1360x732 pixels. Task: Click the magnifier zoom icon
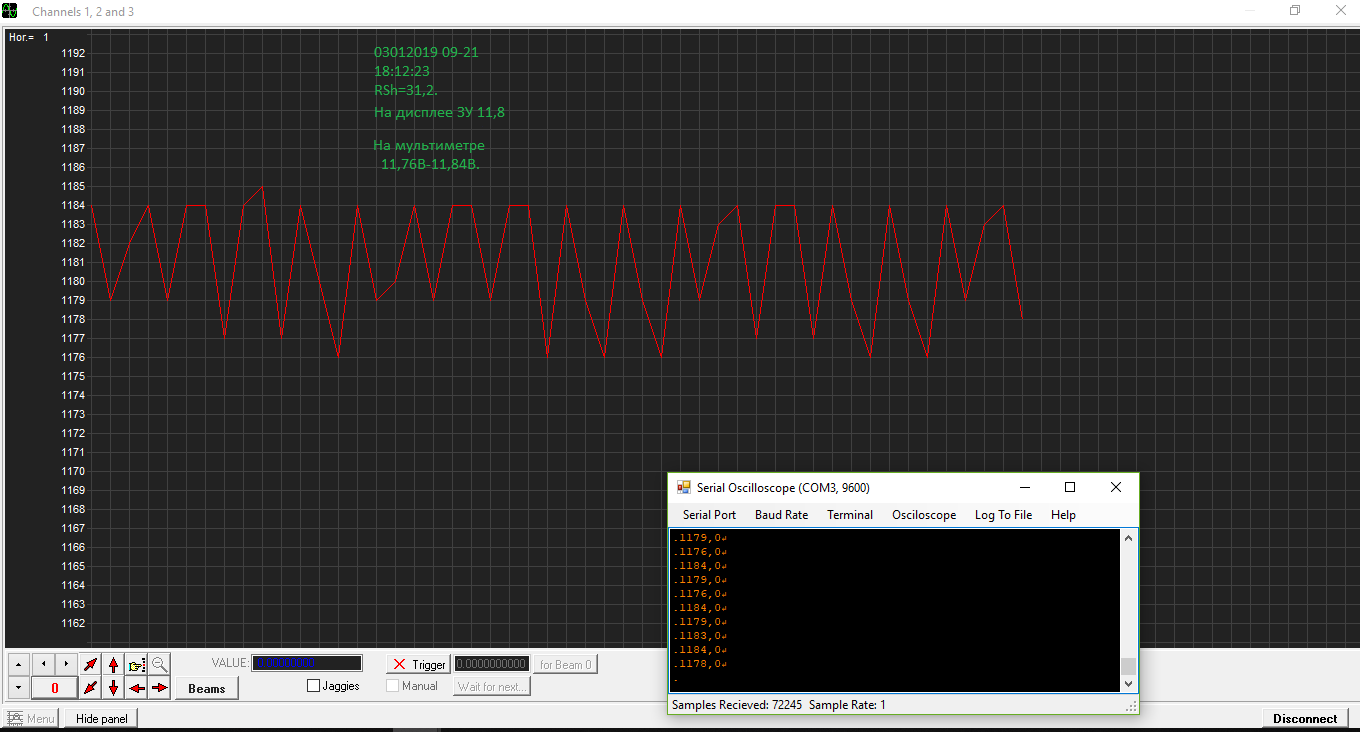[160, 664]
